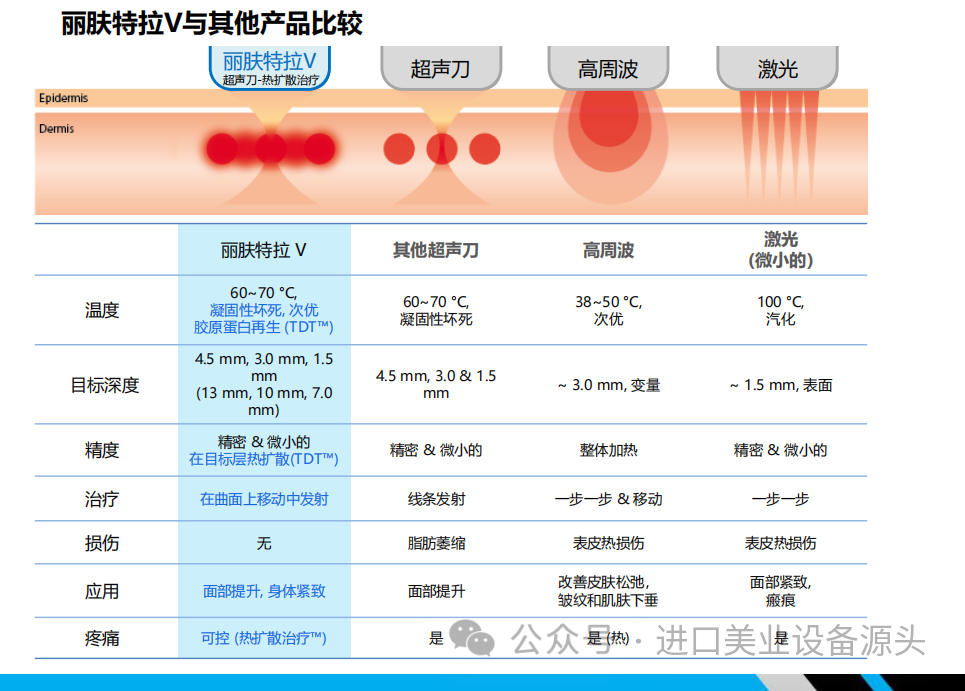This screenshot has height=691, width=965.
Task: Click the slide title 丽肤特拉V与其他产品比较
Action: tap(212, 24)
